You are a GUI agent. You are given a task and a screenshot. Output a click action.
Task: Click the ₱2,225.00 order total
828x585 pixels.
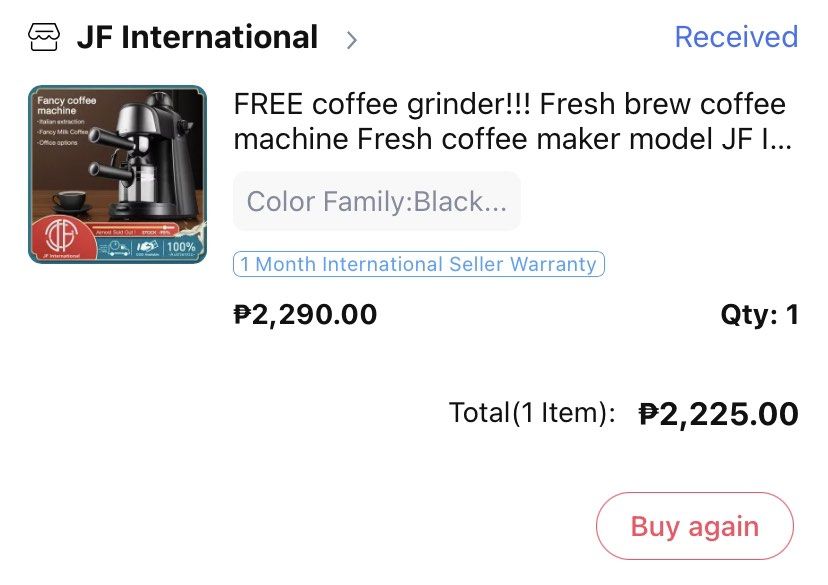tap(718, 413)
